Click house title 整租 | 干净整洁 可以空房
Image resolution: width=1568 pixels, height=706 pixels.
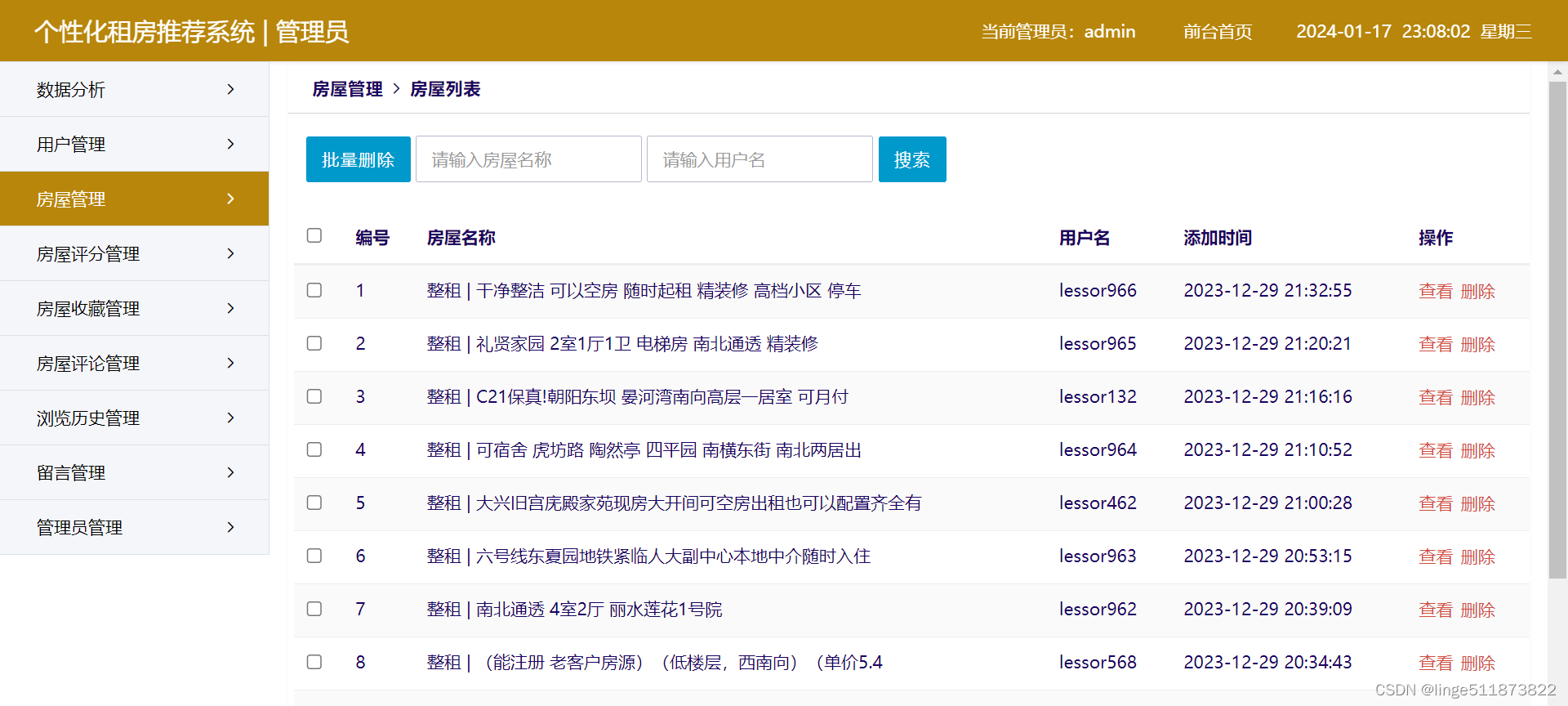(x=644, y=291)
